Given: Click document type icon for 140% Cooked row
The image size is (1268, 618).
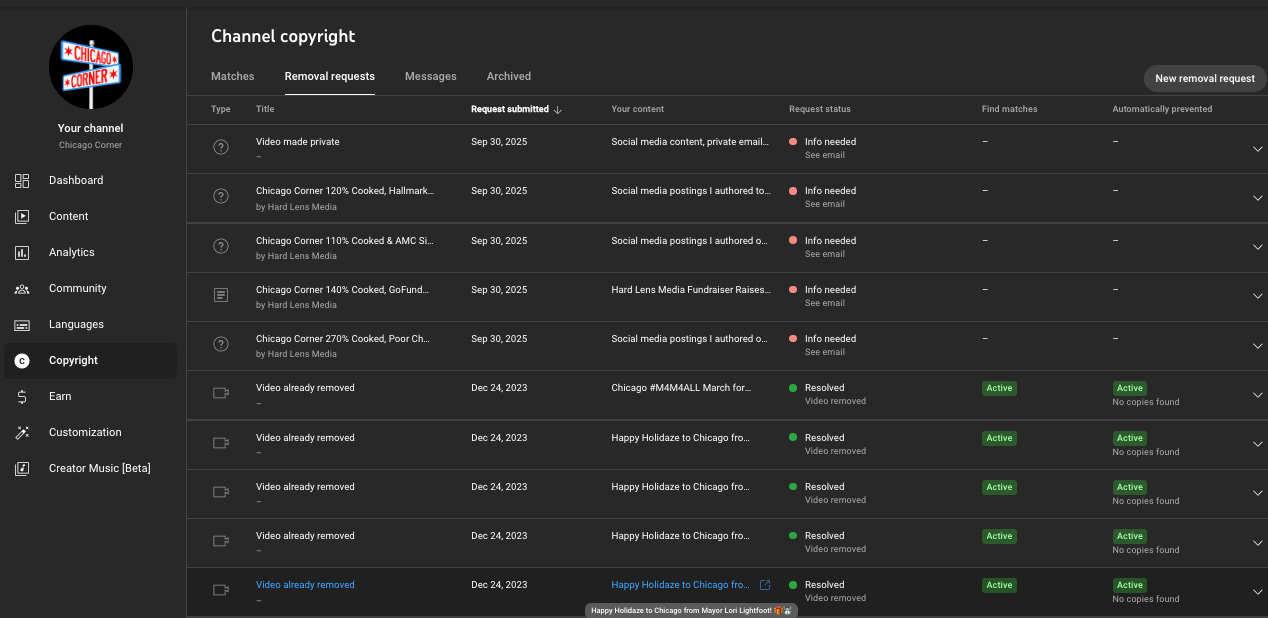Looking at the screenshot, I should click(221, 295).
